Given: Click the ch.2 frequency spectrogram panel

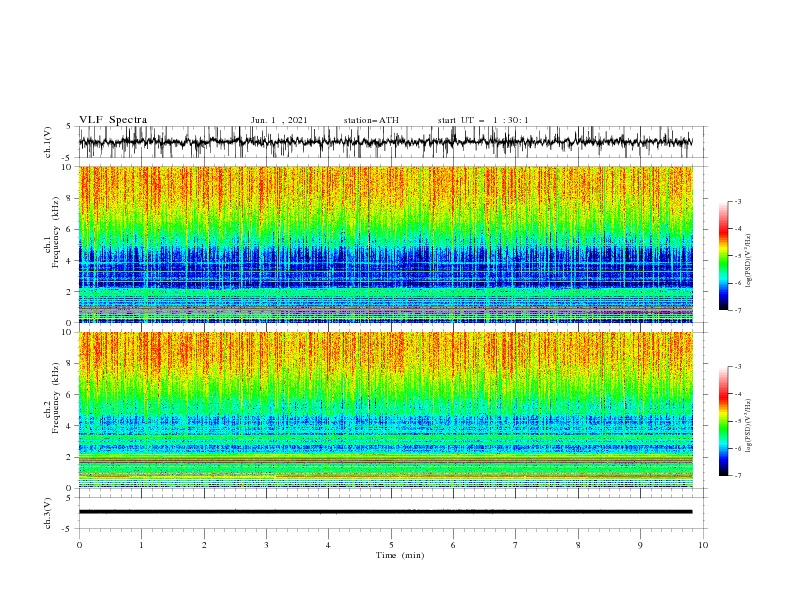Looking at the screenshot, I should tap(386, 410).
